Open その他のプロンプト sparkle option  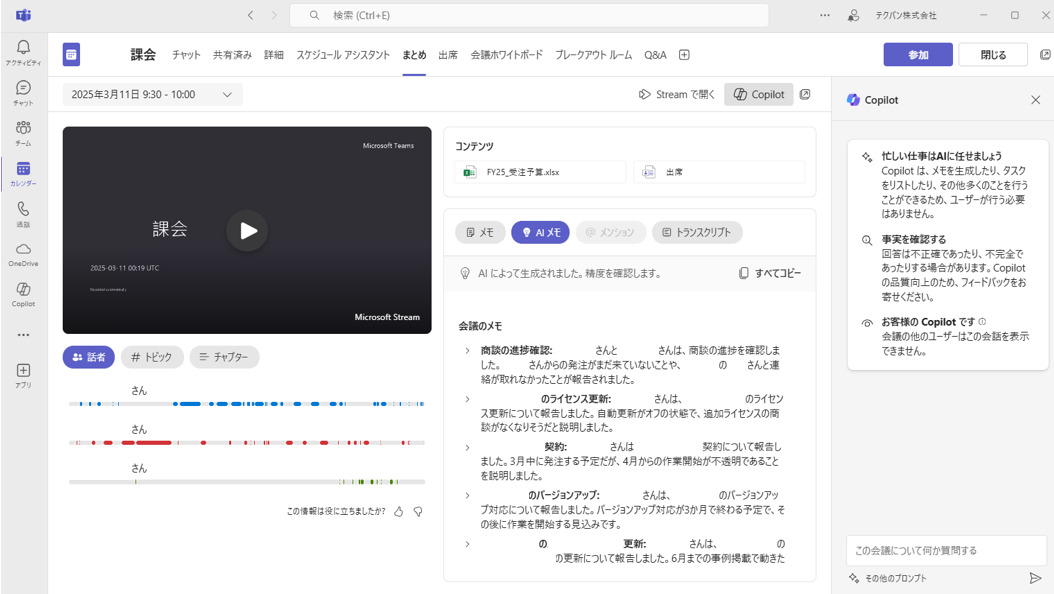(x=887, y=578)
